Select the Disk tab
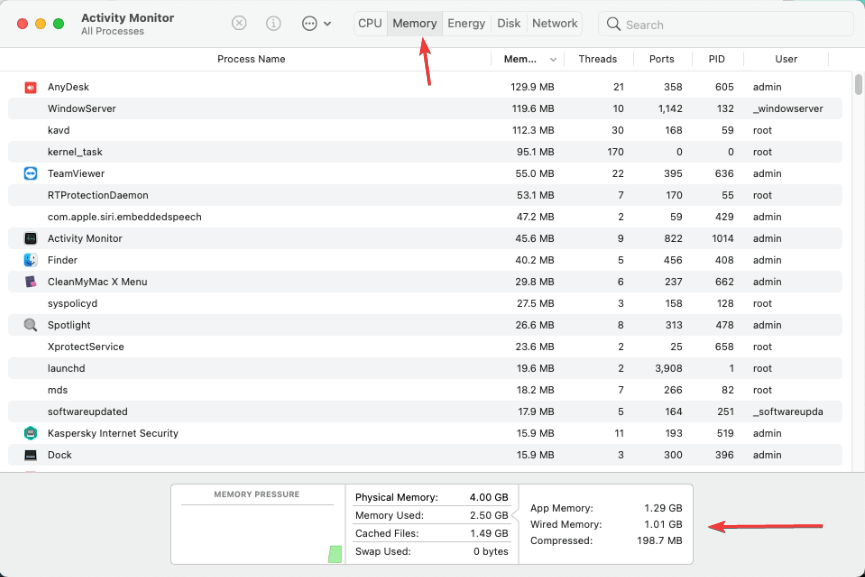865x577 pixels. click(509, 23)
